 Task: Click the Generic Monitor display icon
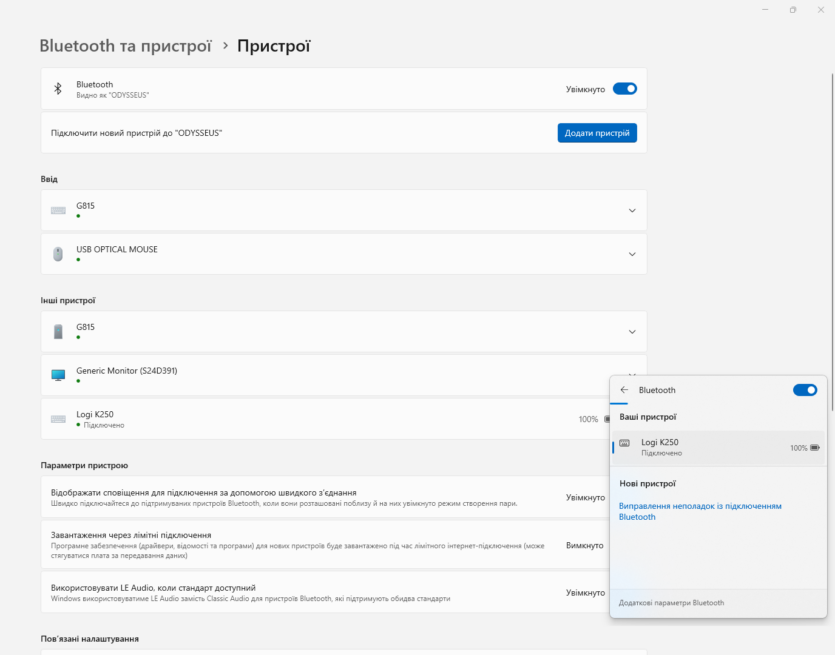coord(58,375)
